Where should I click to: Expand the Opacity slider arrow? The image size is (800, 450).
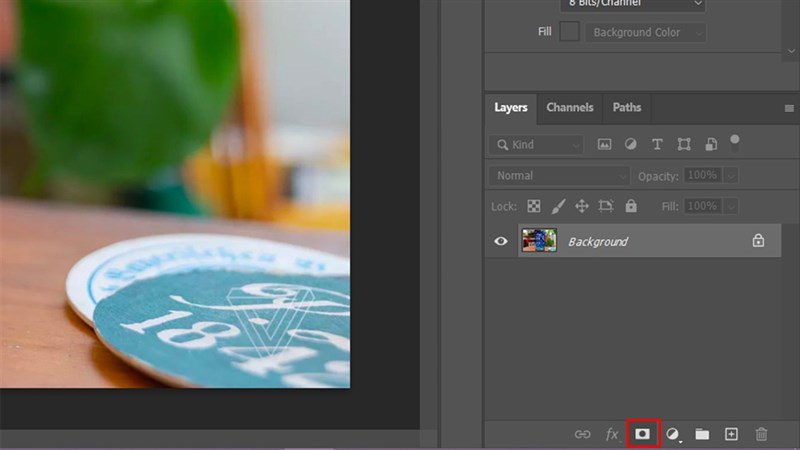click(x=731, y=176)
